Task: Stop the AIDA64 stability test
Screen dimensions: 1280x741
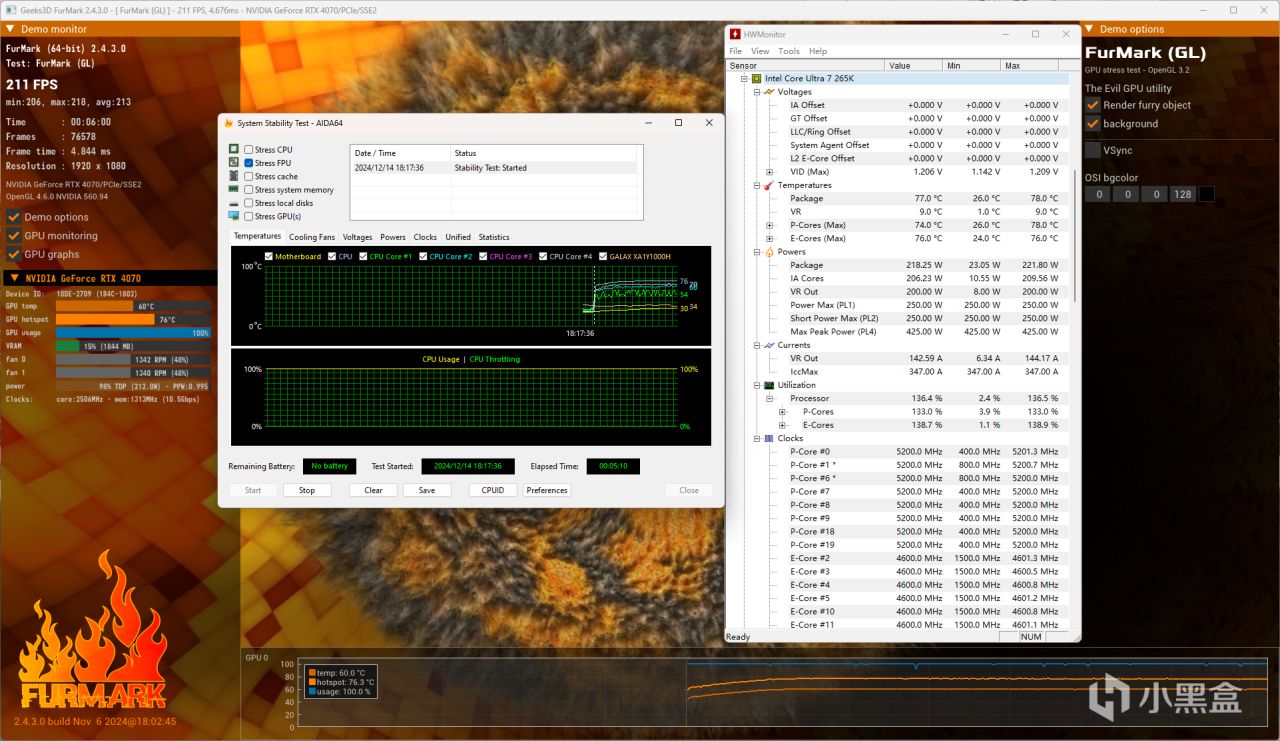Action: pyautogui.click(x=307, y=490)
